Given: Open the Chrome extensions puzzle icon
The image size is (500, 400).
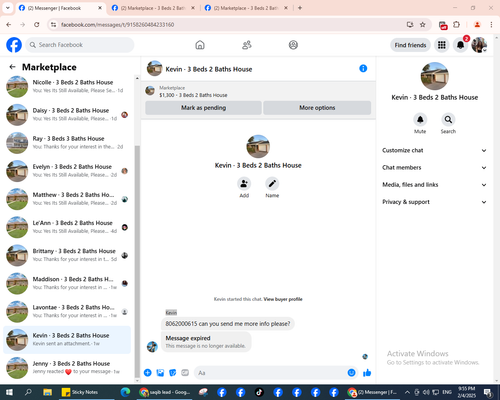Looking at the screenshot, I should [x=457, y=25].
